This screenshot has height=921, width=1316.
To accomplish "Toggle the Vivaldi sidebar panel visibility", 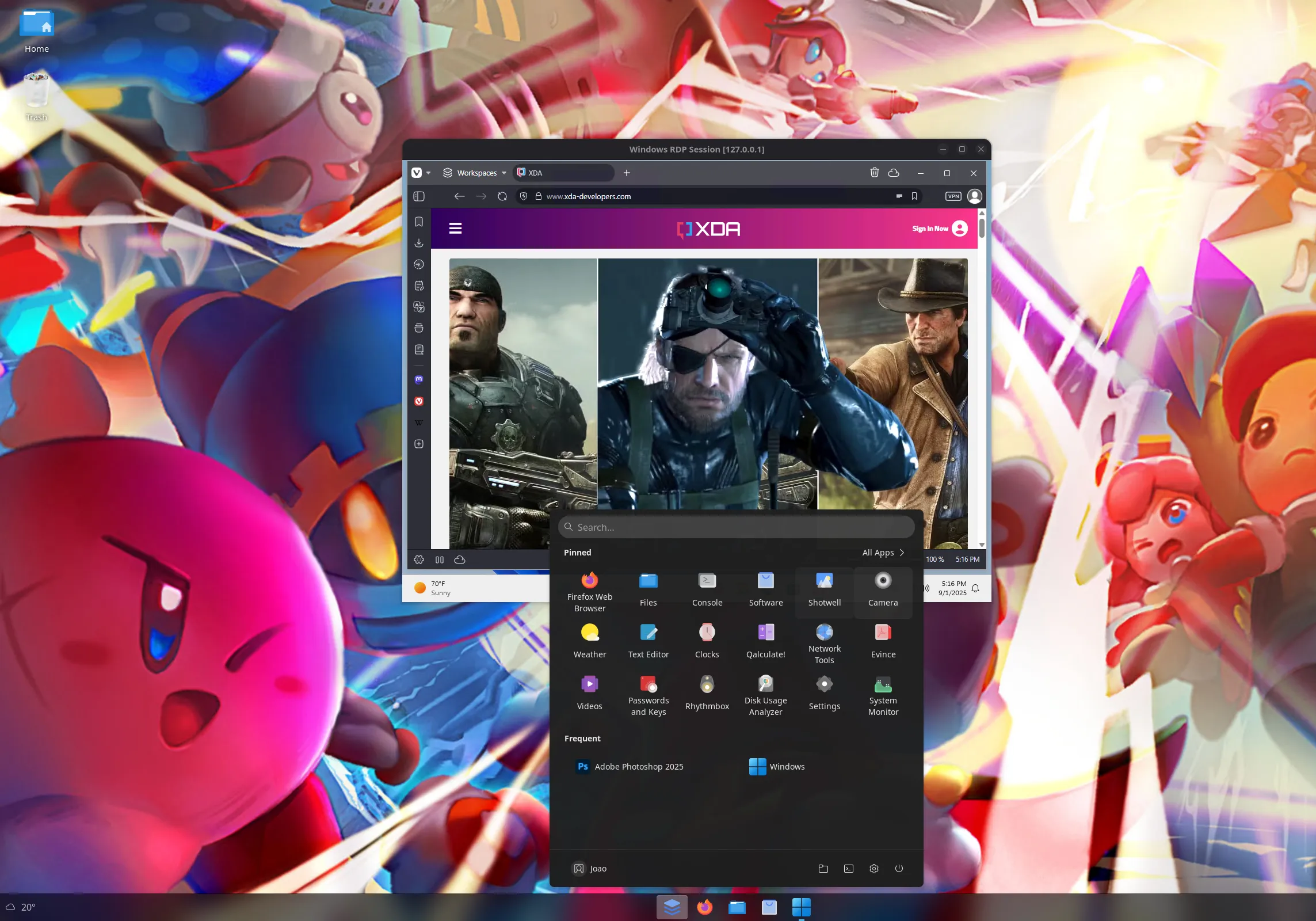I will click(x=419, y=196).
